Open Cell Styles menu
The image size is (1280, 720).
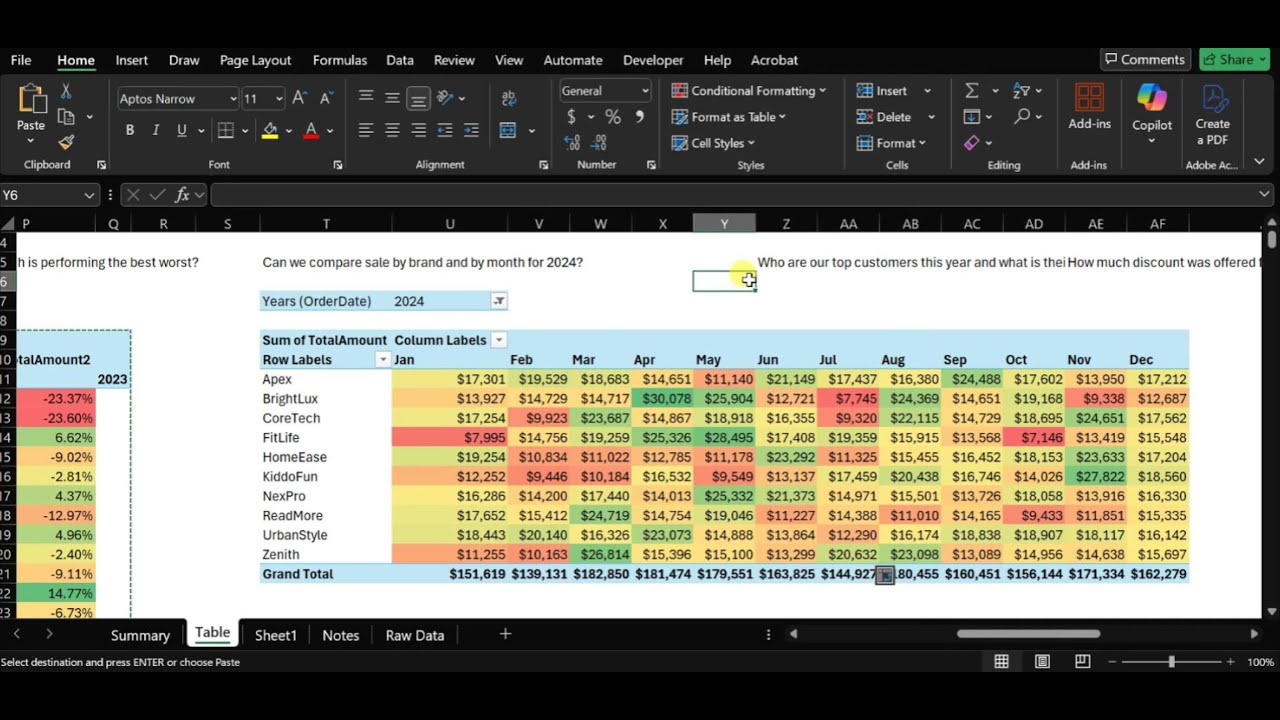click(714, 143)
